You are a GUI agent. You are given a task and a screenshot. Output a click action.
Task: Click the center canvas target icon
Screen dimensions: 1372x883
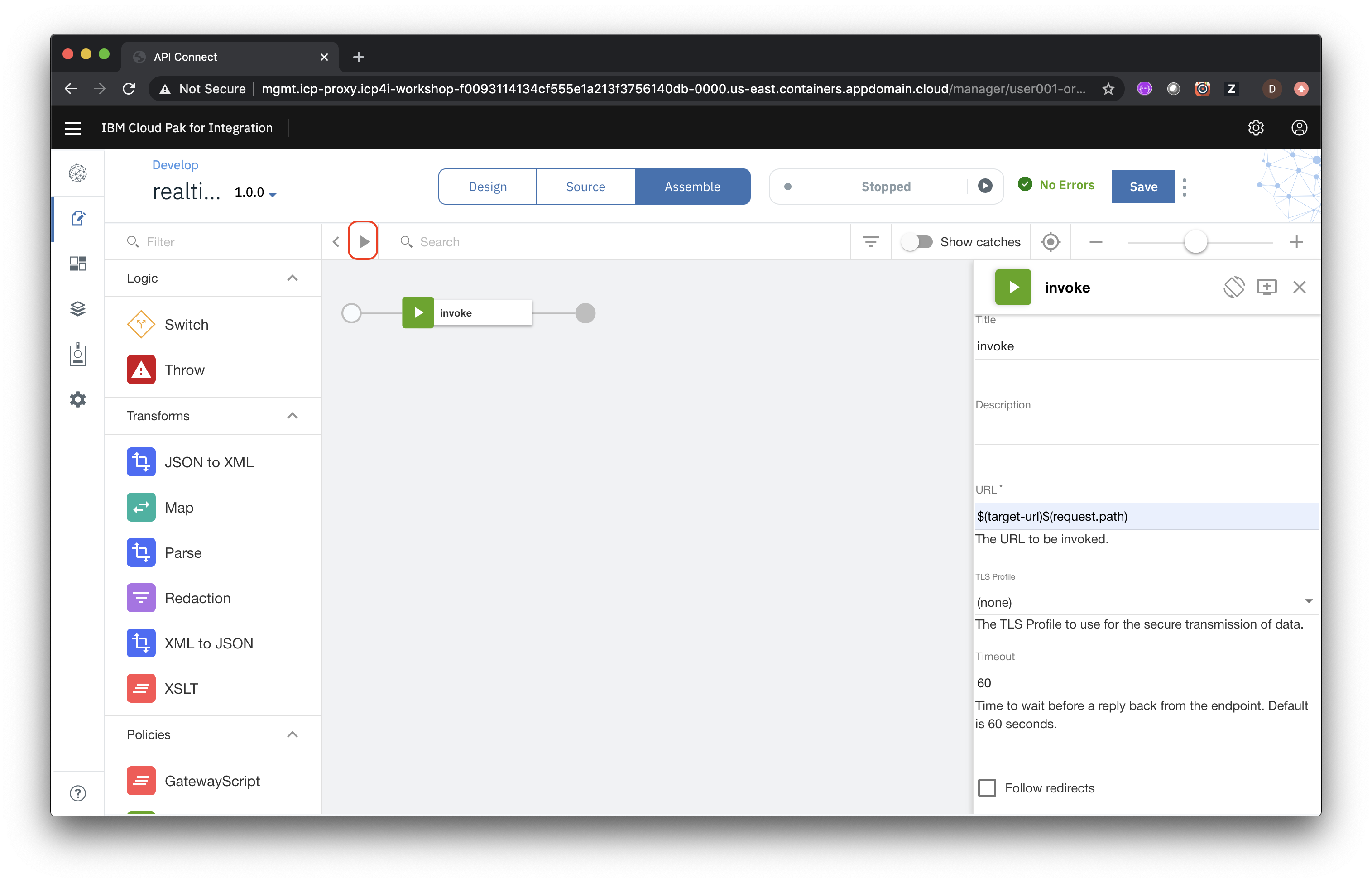[1051, 242]
